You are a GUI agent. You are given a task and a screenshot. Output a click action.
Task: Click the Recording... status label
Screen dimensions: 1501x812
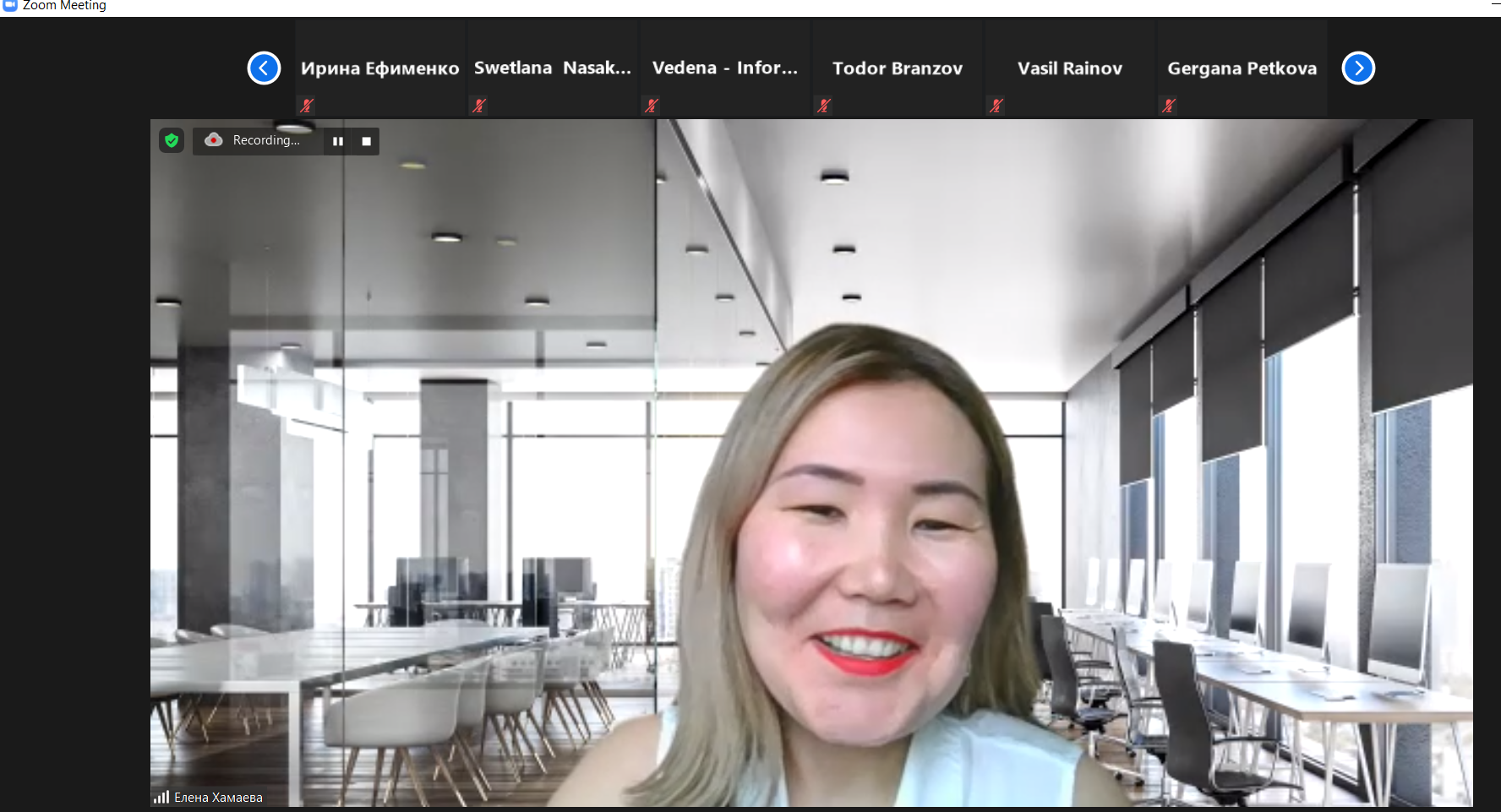click(265, 140)
